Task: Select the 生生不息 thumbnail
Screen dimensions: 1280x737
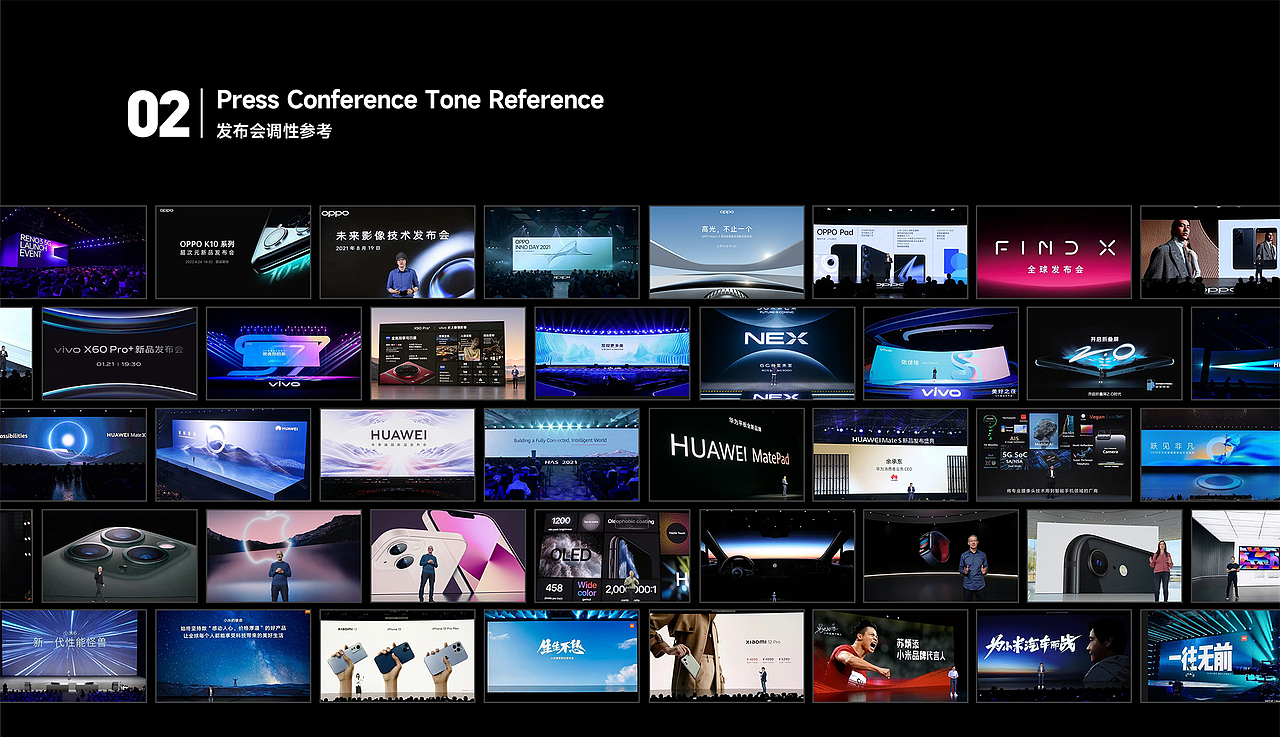Action: coord(561,656)
